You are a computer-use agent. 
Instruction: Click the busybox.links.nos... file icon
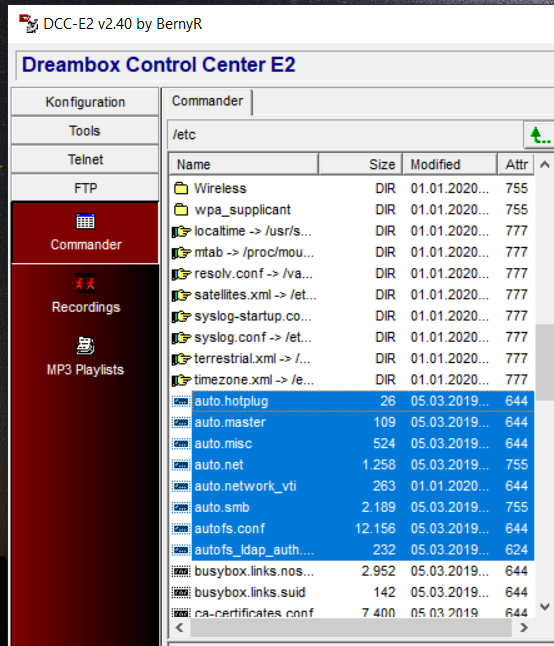click(x=181, y=571)
